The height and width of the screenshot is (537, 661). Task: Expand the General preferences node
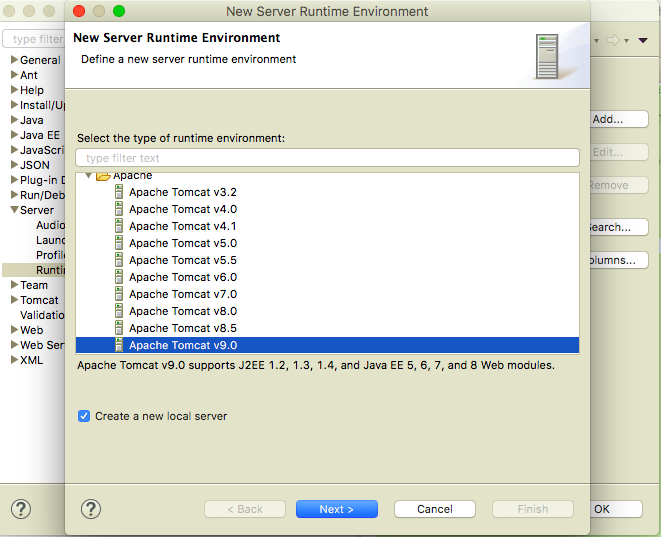click(x=14, y=59)
